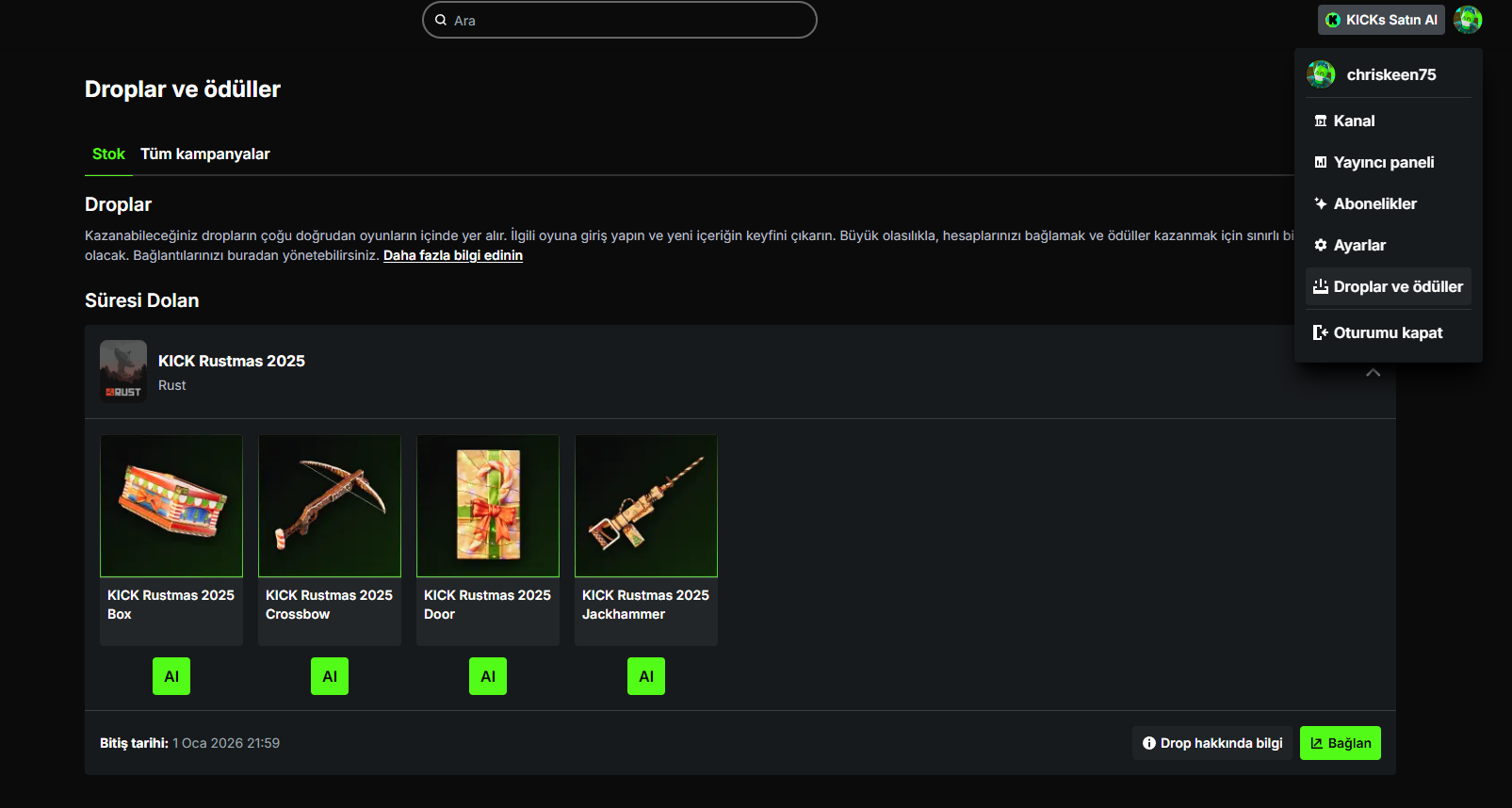The image size is (1512, 808).
Task: Click the Droplar ve ödüller gift icon
Action: pyautogui.click(x=1321, y=286)
